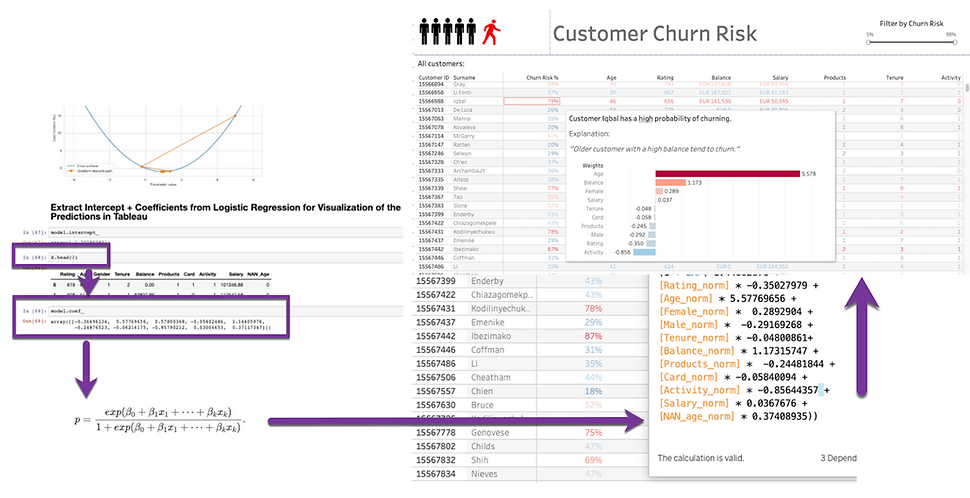Click the All customers: table caption
970x498 pixels.
point(440,64)
